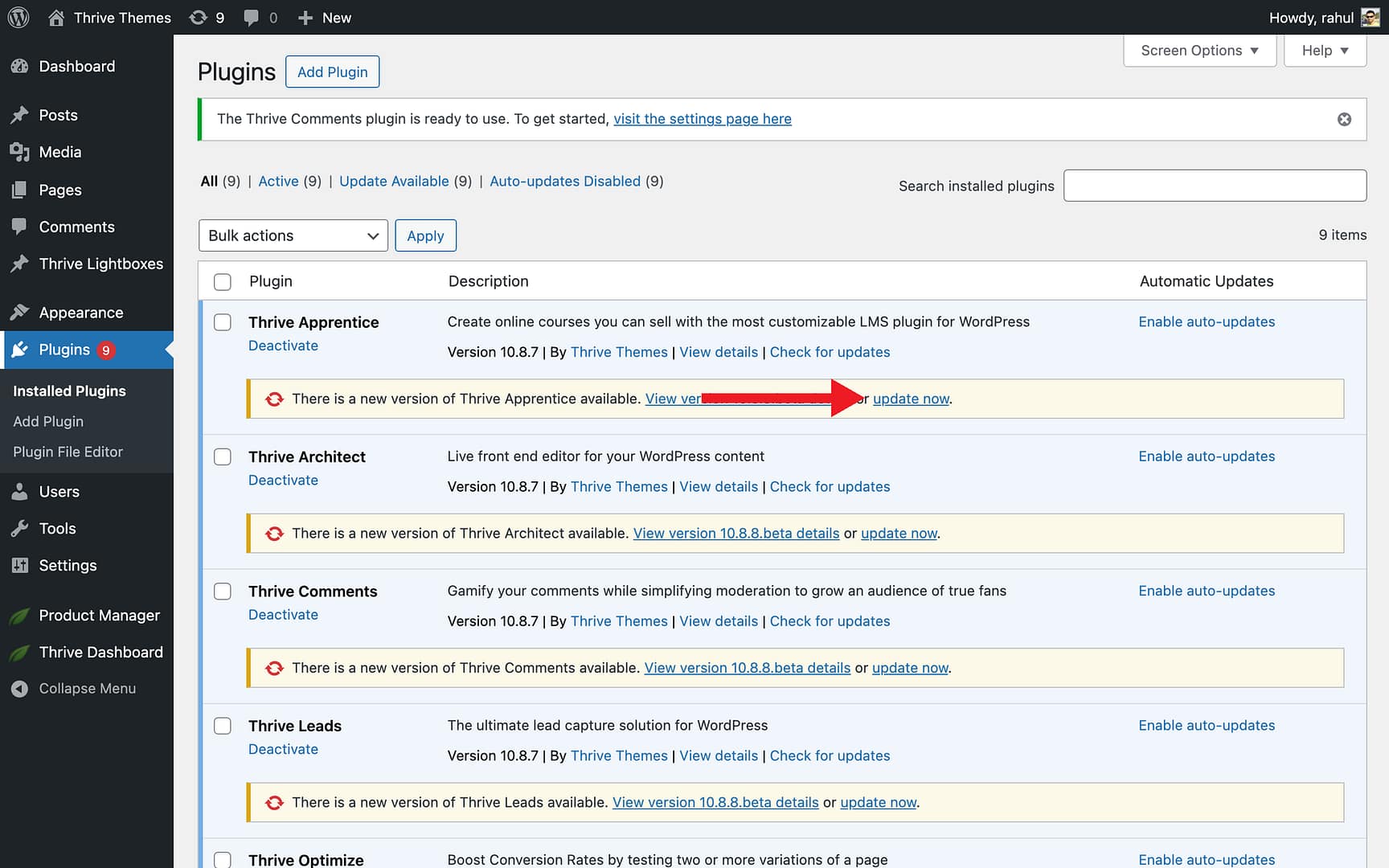
Task: Click the Thrive Lightboxes brush icon
Action: point(20,264)
